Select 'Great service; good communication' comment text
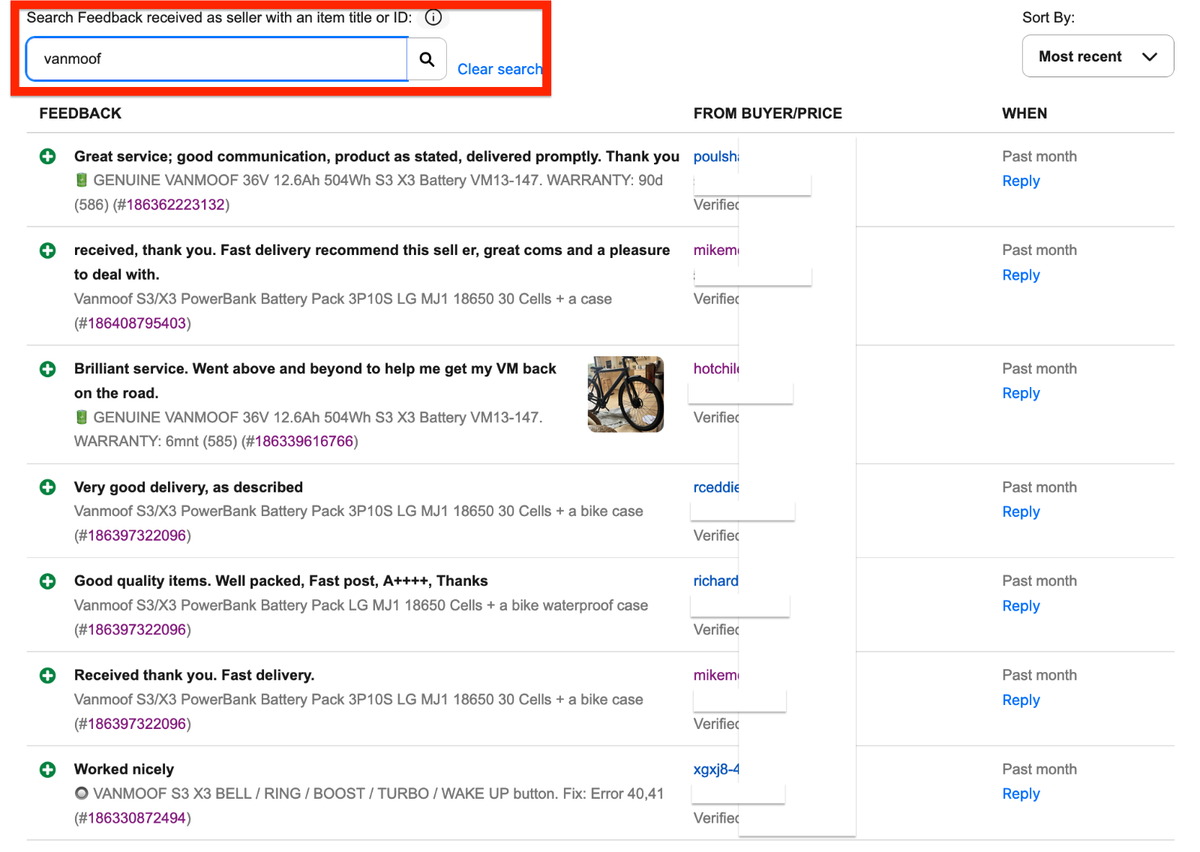 (x=377, y=156)
